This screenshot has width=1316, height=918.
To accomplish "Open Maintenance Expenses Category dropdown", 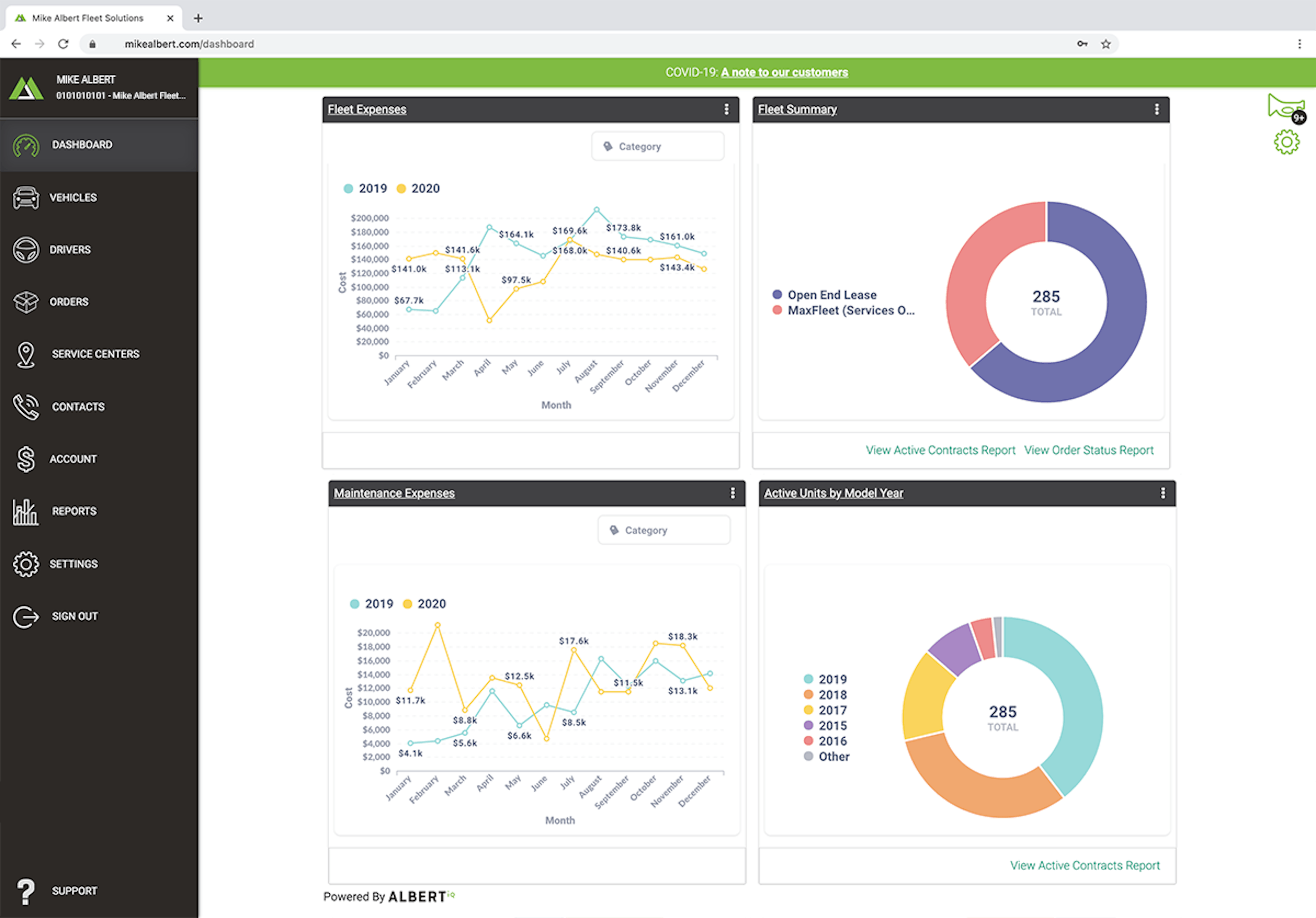I will (664, 530).
